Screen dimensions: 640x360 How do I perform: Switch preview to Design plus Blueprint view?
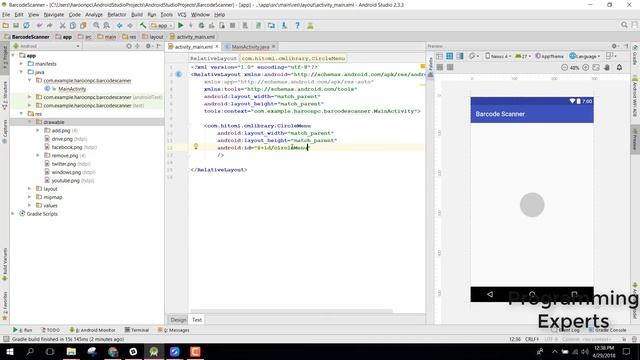460,56
